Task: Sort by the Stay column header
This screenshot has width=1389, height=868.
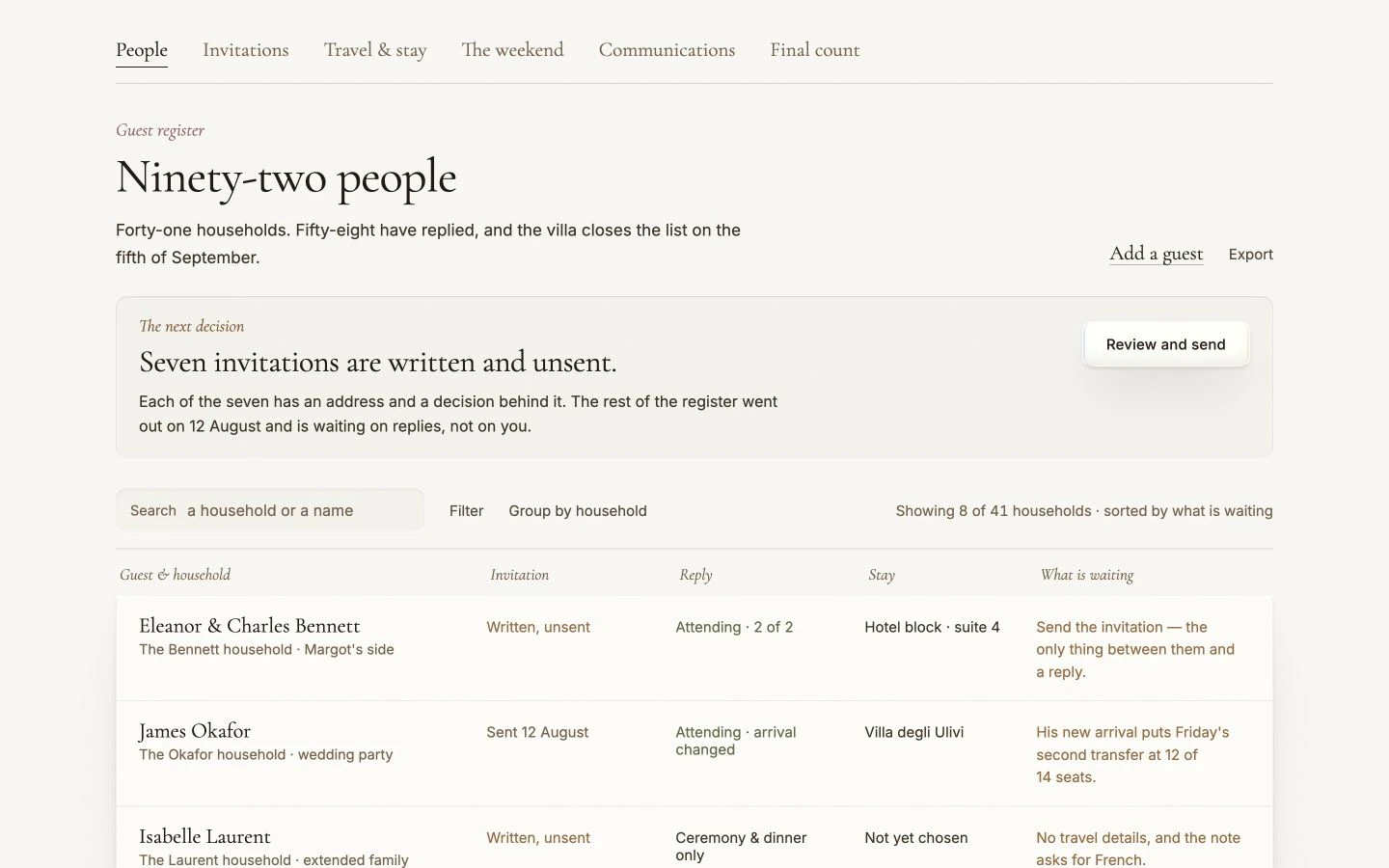Action: point(882,575)
